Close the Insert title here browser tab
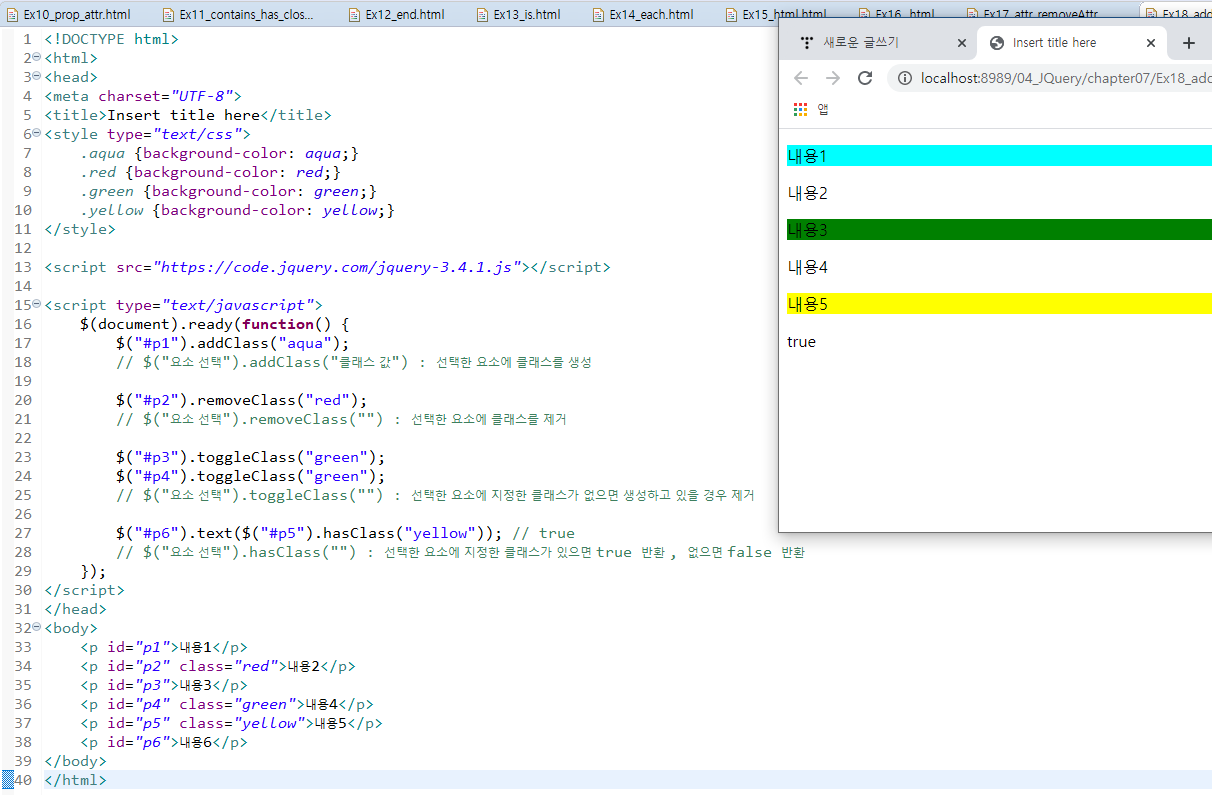Image resolution: width=1212 pixels, height=795 pixels. [1151, 43]
